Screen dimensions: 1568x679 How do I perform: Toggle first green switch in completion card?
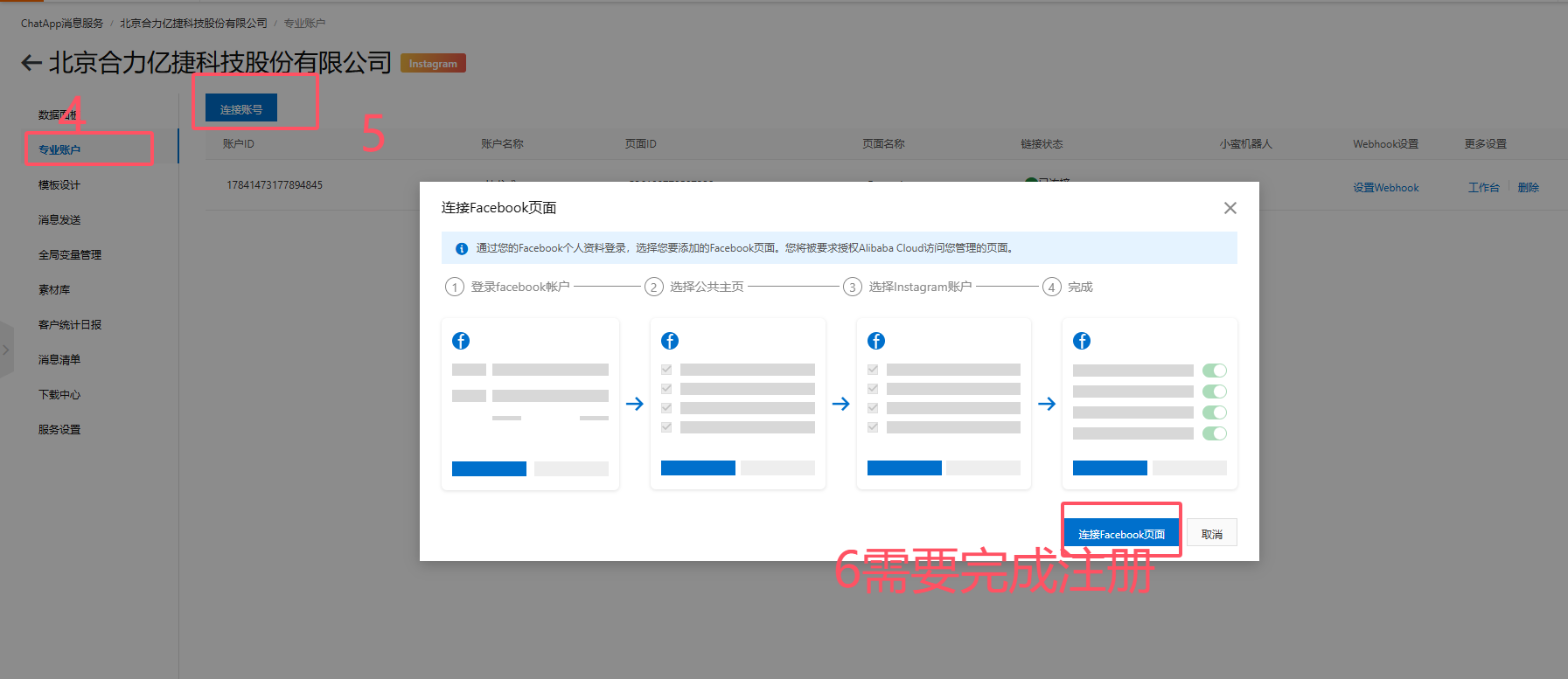1215,371
